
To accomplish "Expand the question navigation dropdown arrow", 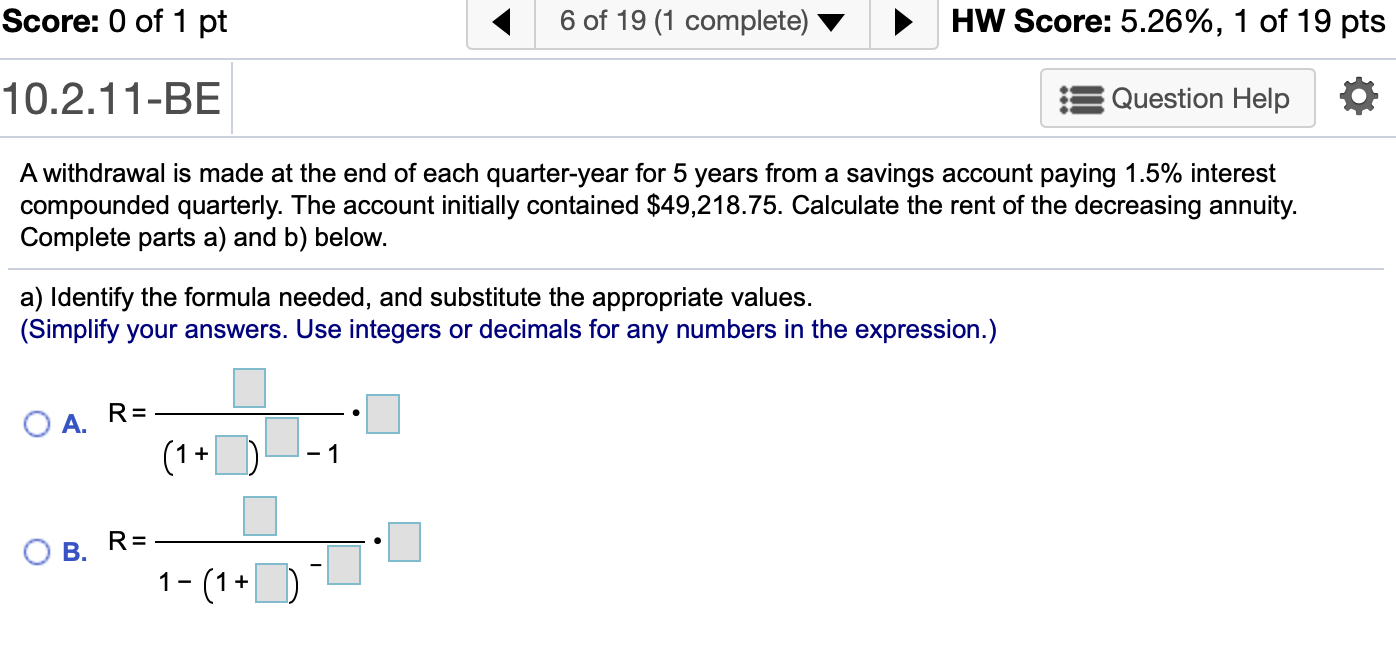I will pyautogui.click(x=832, y=22).
